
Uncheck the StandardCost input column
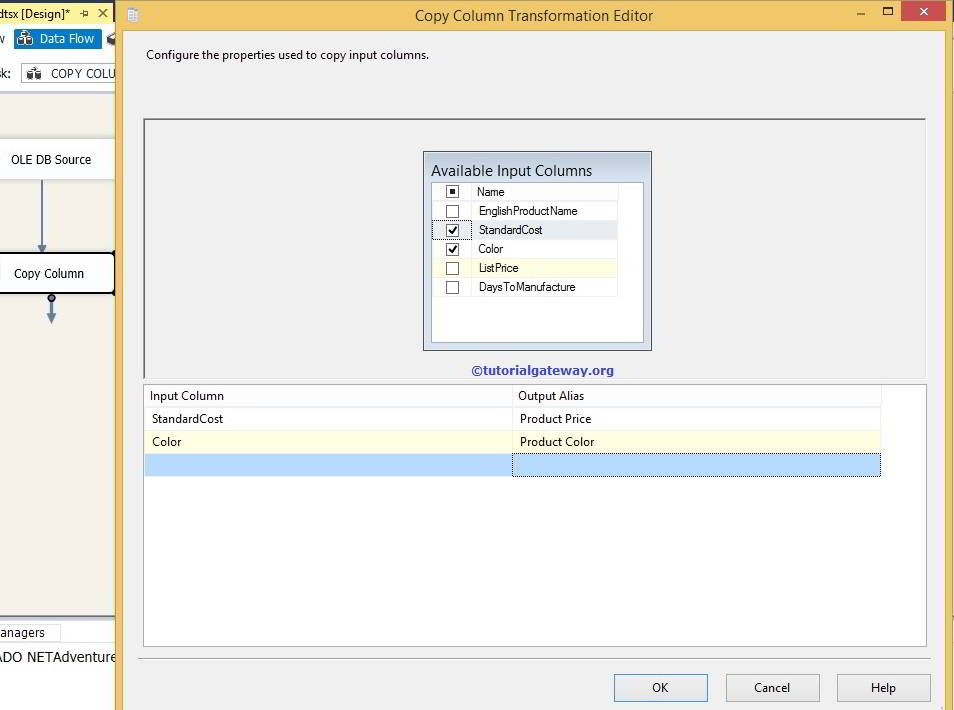pyautogui.click(x=452, y=229)
